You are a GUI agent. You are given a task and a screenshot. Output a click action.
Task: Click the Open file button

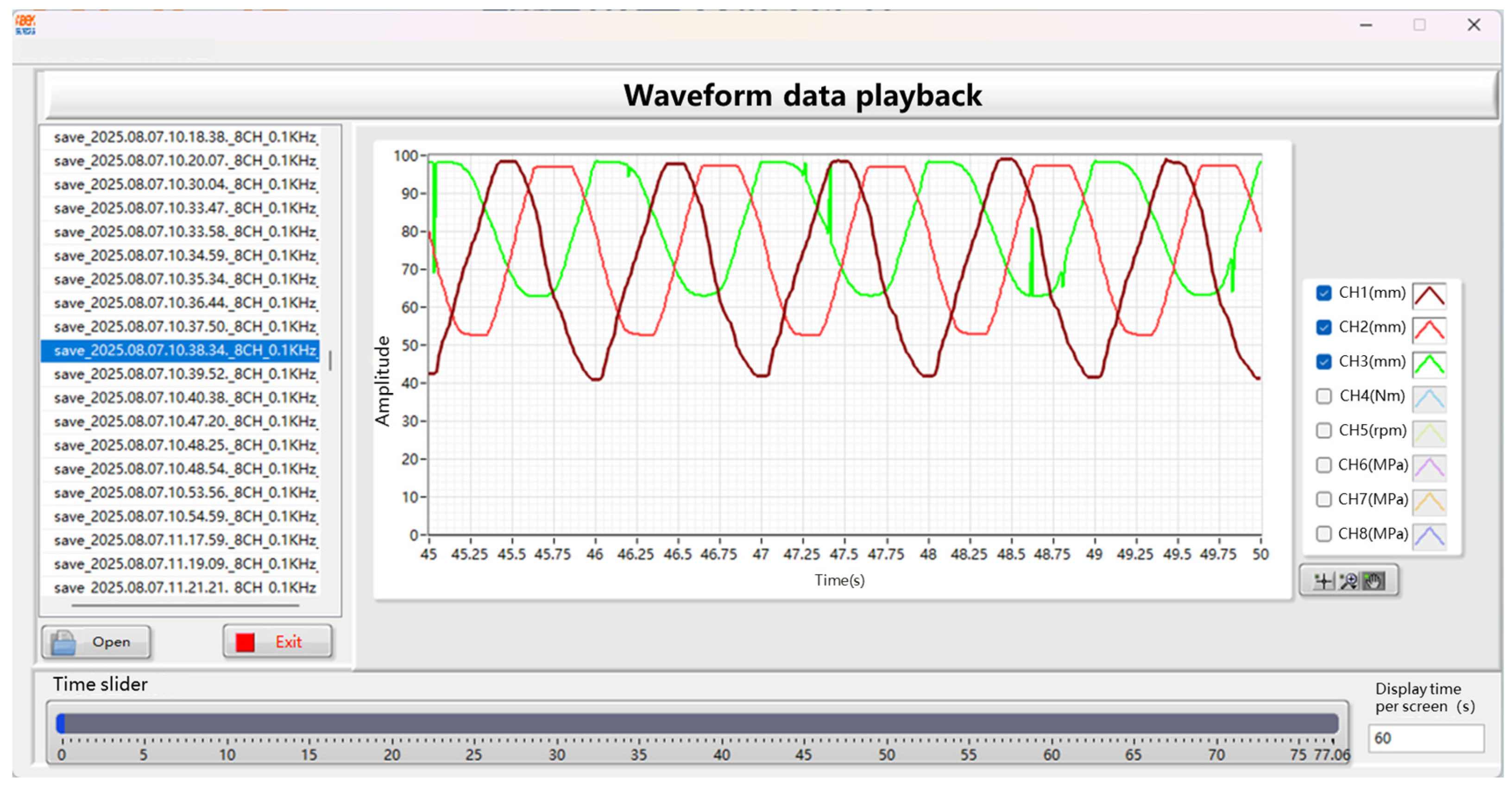[96, 642]
